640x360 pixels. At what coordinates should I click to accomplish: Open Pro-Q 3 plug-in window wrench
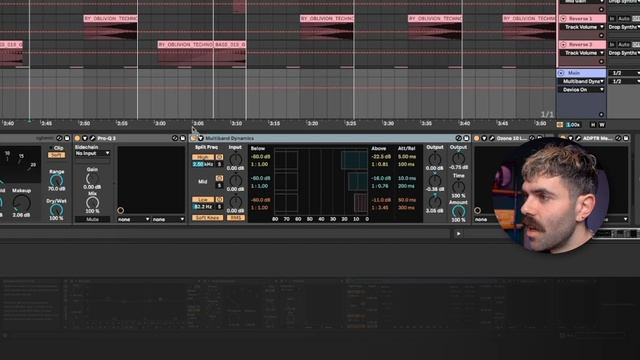(x=92, y=138)
